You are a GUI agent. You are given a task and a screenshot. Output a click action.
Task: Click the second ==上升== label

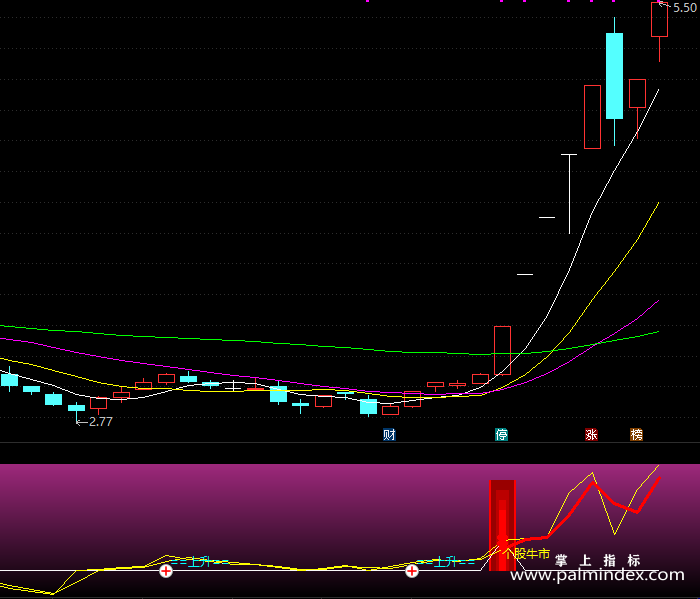pyautogui.click(x=446, y=562)
